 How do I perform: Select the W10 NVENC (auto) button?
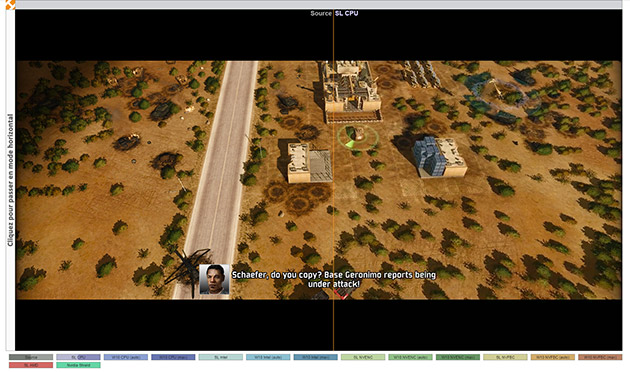pos(410,357)
